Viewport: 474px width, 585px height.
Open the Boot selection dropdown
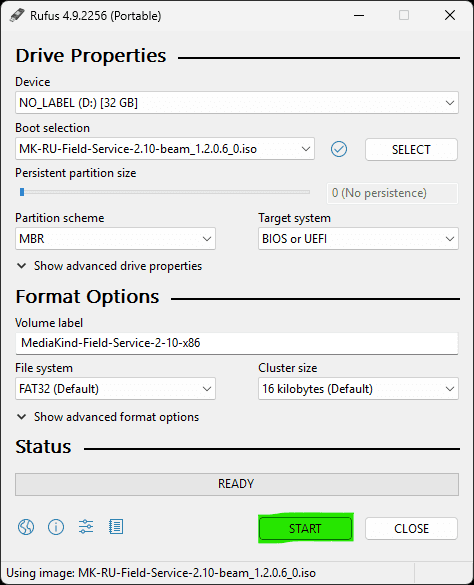165,149
